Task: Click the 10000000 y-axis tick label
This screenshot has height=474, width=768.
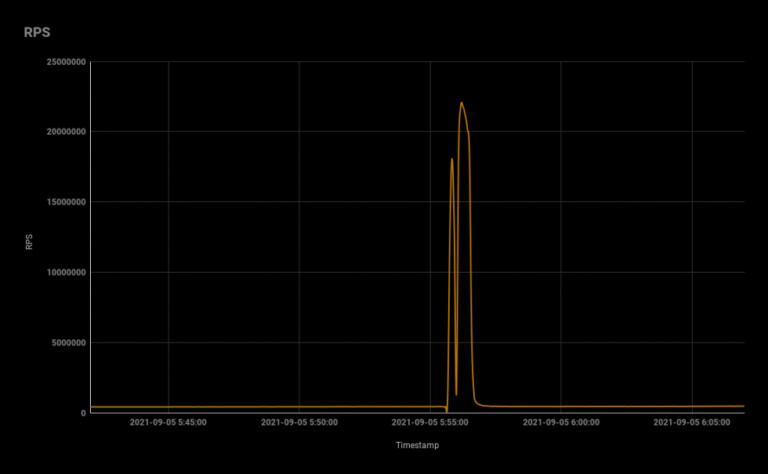Action: pos(60,272)
